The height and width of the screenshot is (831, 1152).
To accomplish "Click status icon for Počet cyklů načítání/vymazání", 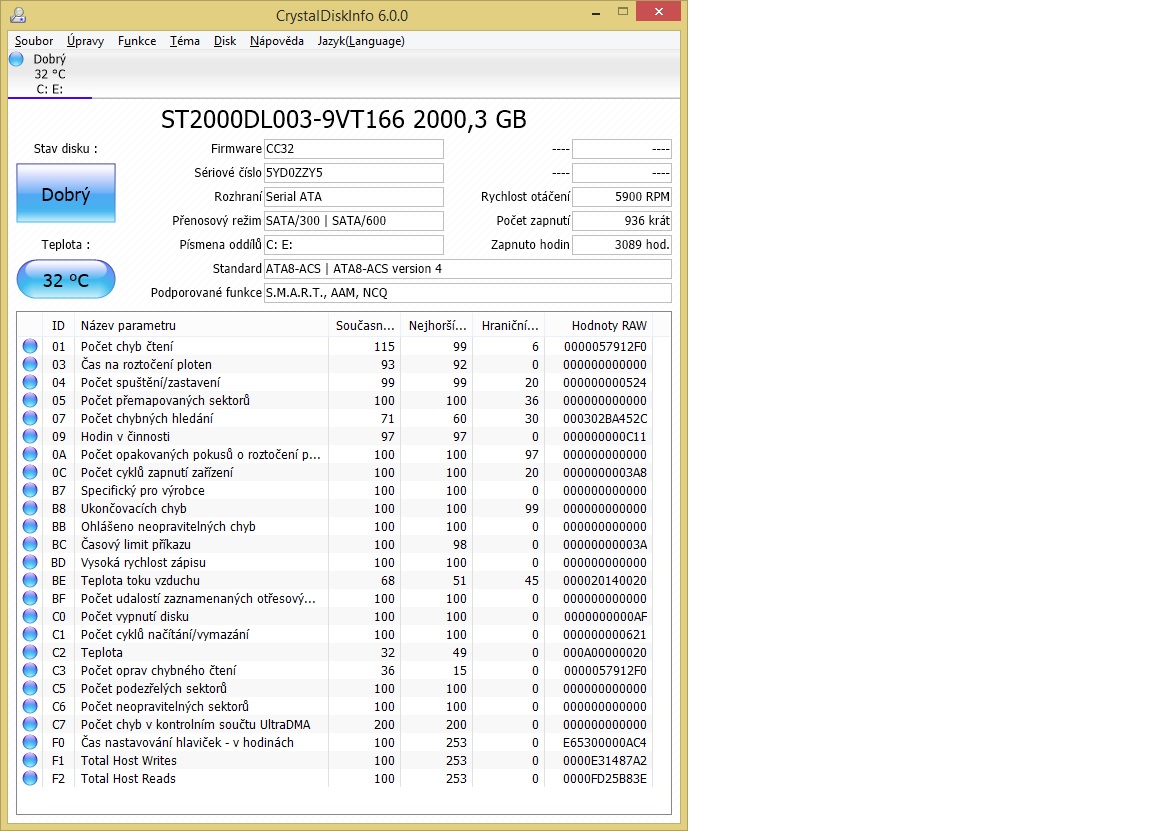I will (x=30, y=634).
